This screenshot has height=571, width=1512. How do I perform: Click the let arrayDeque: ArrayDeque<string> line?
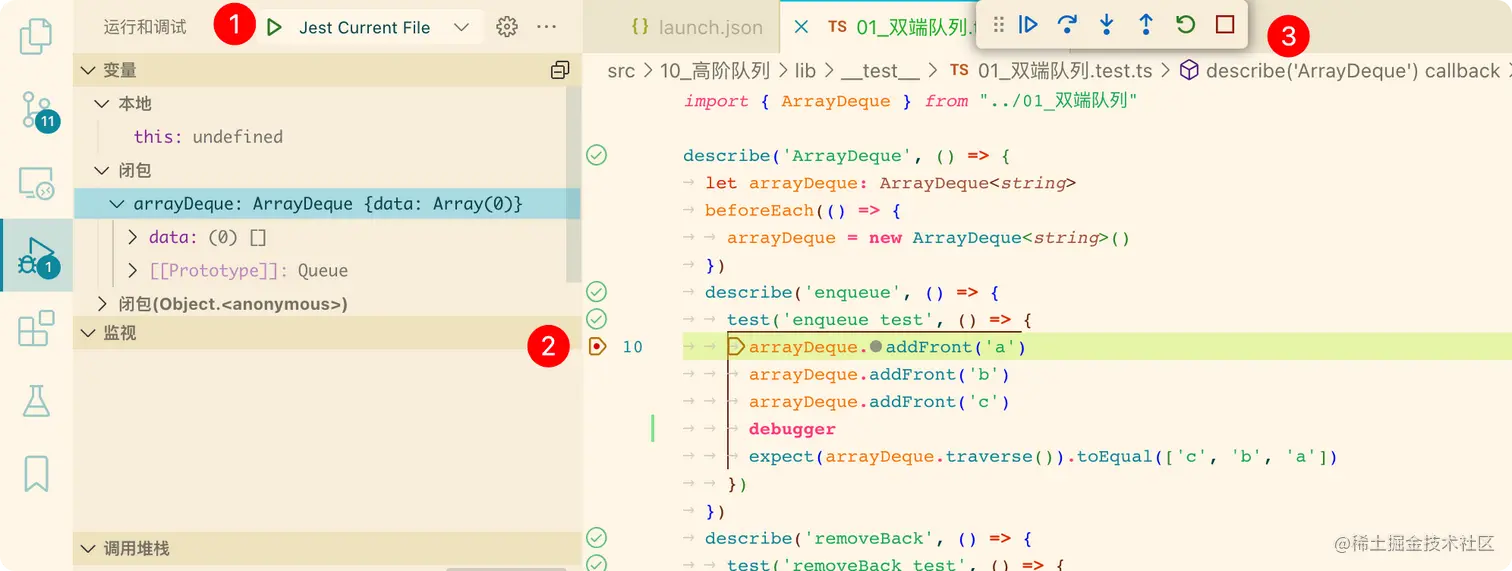890,183
